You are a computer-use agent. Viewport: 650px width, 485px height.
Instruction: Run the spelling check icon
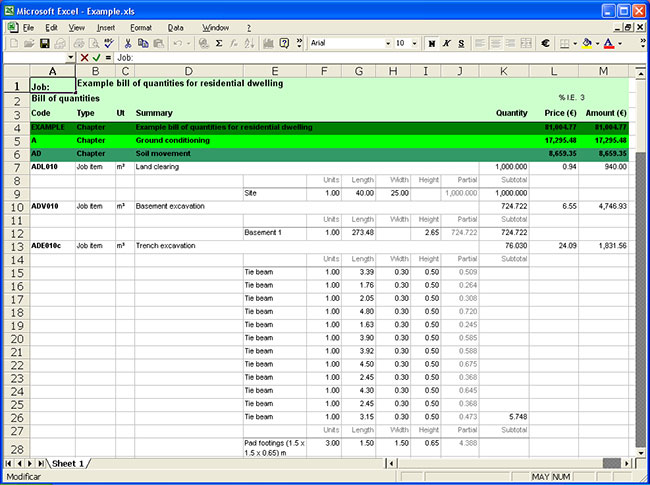pos(109,43)
